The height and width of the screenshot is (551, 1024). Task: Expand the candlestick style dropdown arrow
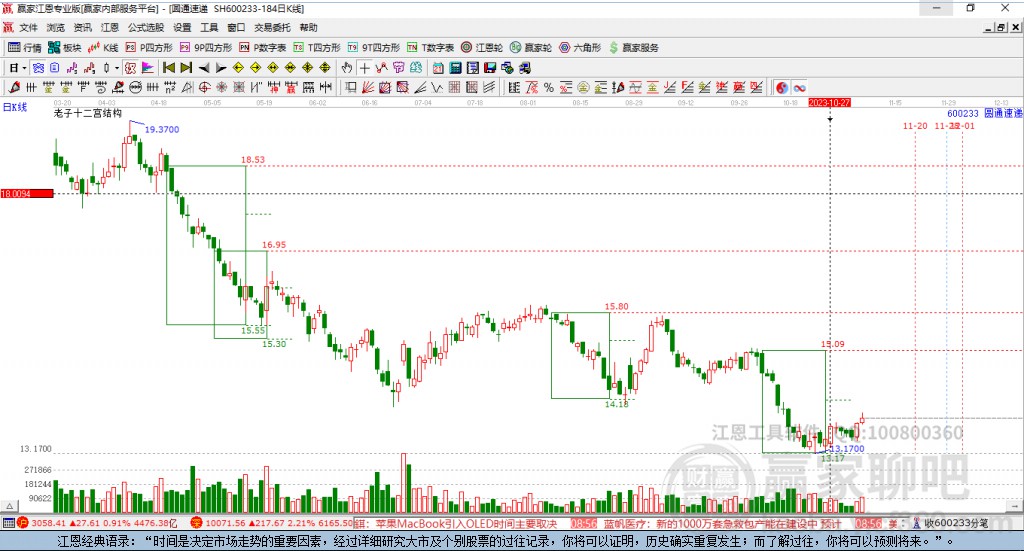click(117, 68)
